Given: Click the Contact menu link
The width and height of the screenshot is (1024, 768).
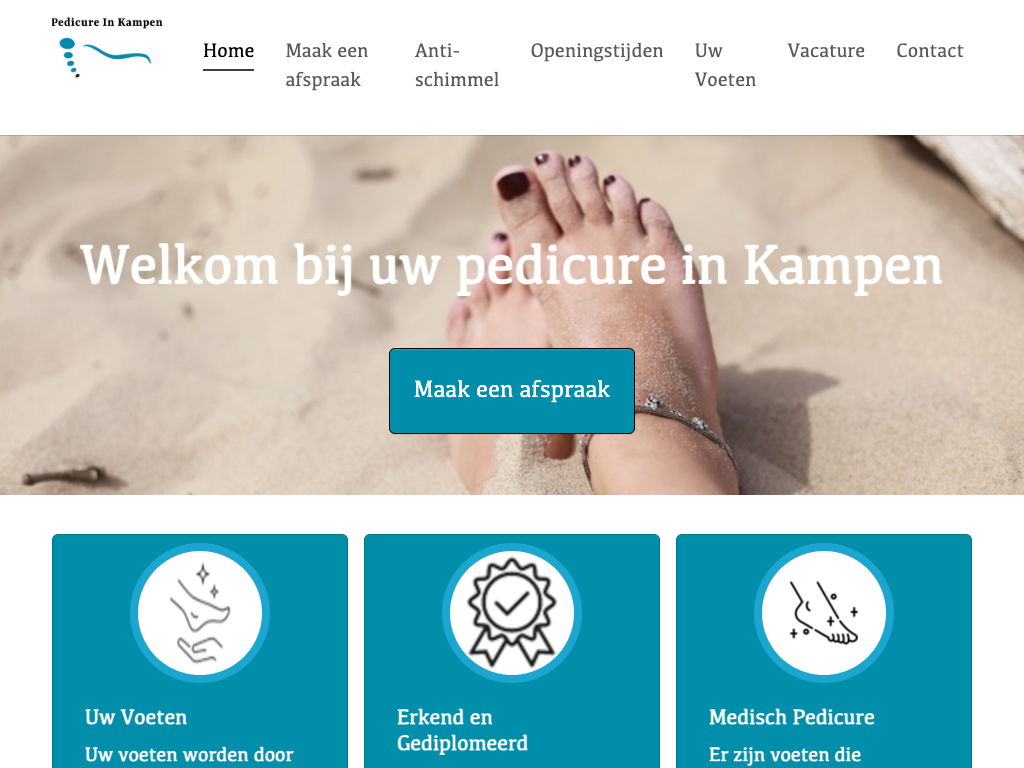Looking at the screenshot, I should coord(930,51).
